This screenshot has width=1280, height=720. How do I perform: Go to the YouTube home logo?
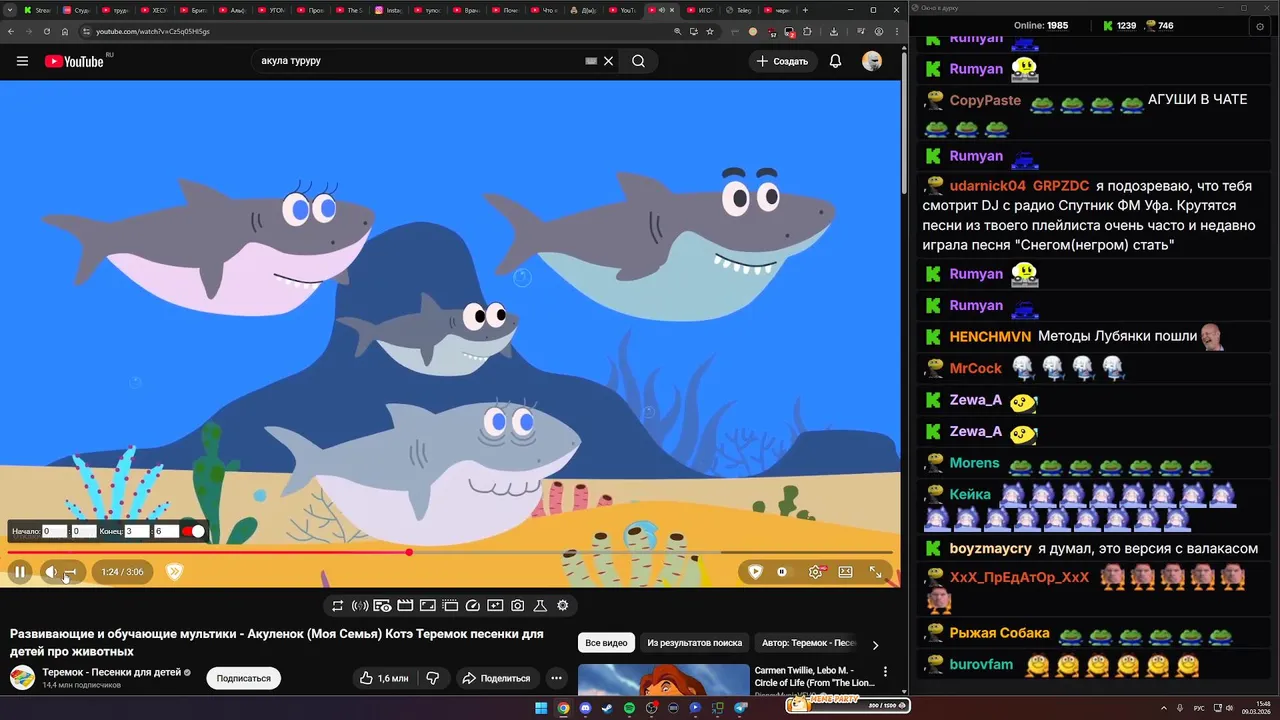75,61
